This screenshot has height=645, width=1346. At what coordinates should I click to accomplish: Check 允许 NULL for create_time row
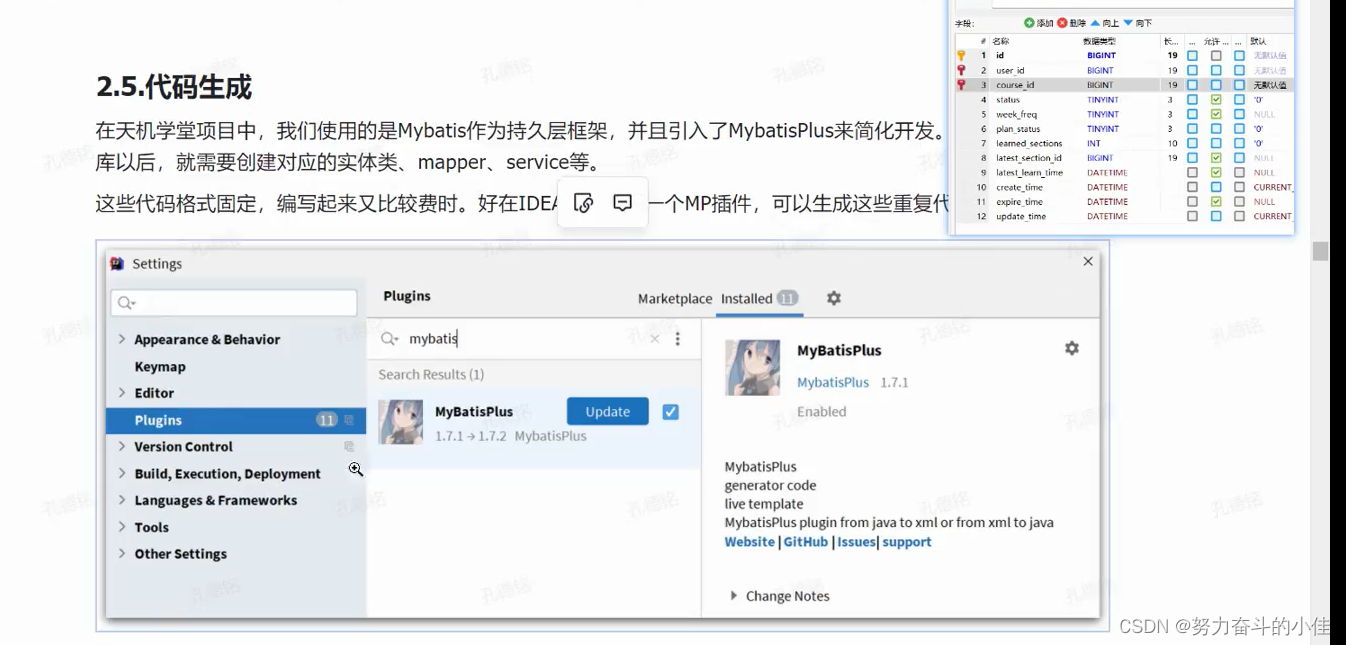pos(1216,187)
